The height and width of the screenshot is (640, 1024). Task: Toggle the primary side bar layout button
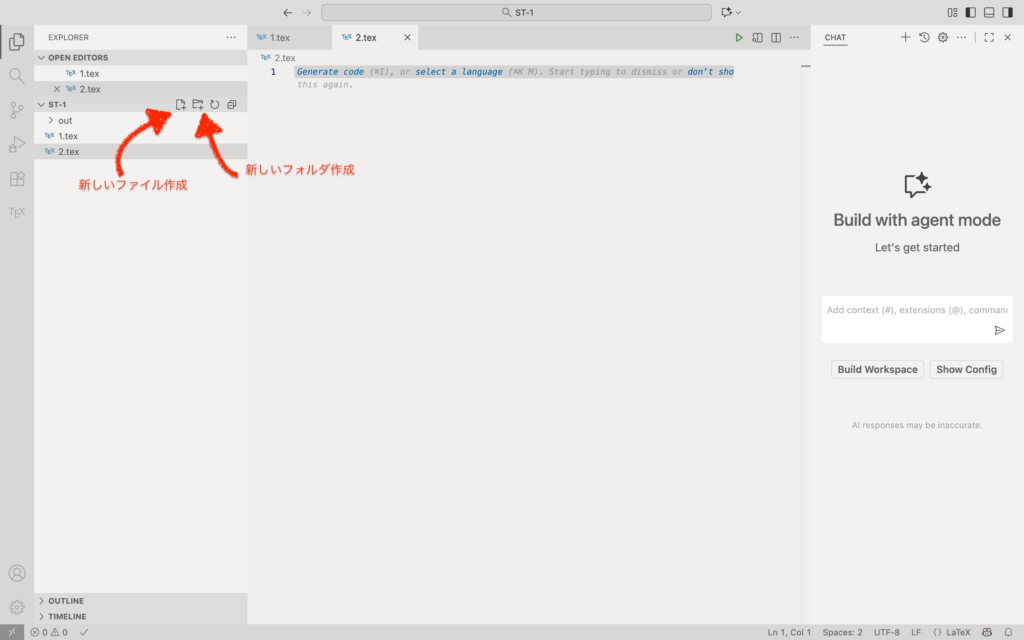point(970,12)
